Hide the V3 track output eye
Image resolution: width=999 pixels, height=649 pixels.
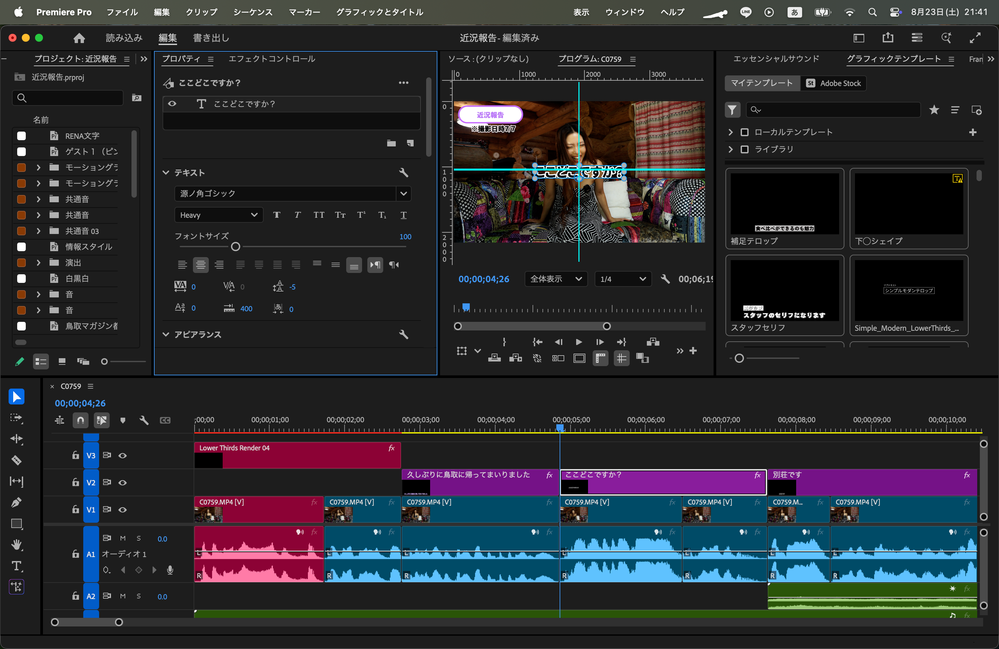click(123, 455)
